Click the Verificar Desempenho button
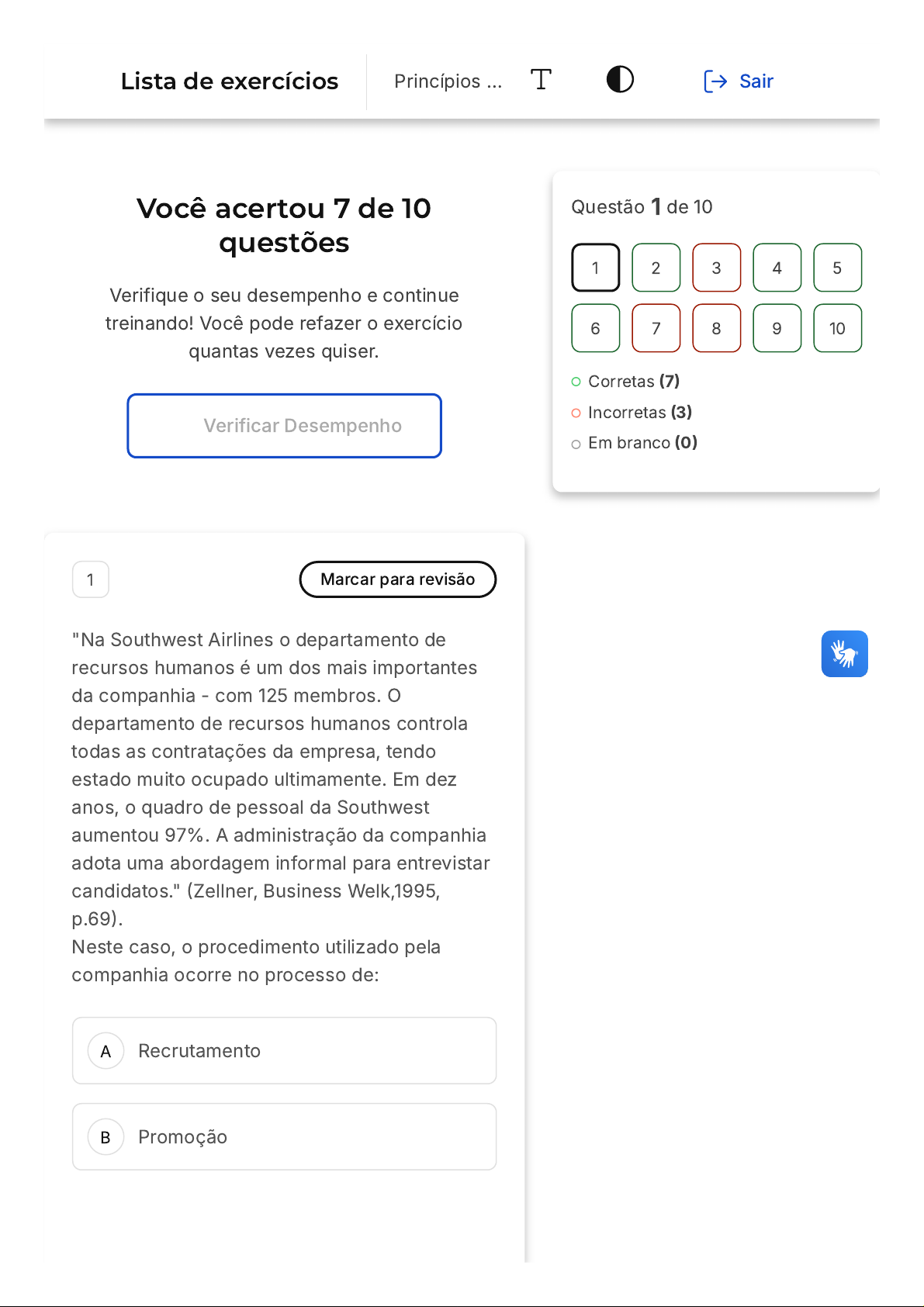924x1307 pixels. point(285,426)
